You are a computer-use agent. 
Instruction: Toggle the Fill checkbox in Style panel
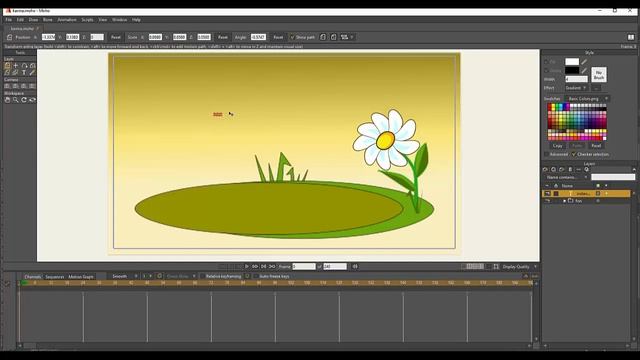546,62
